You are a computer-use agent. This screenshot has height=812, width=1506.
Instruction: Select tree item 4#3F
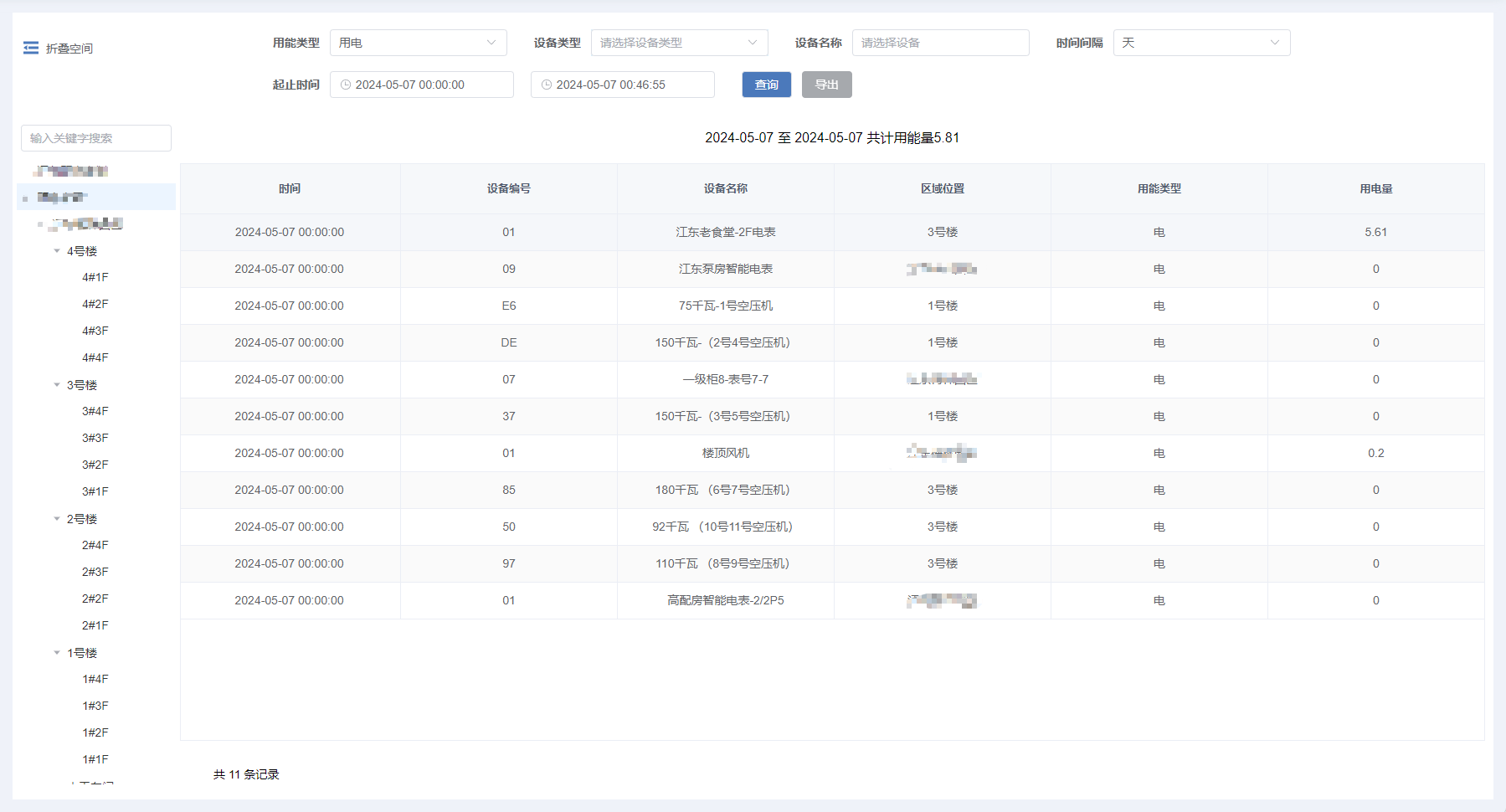95,331
